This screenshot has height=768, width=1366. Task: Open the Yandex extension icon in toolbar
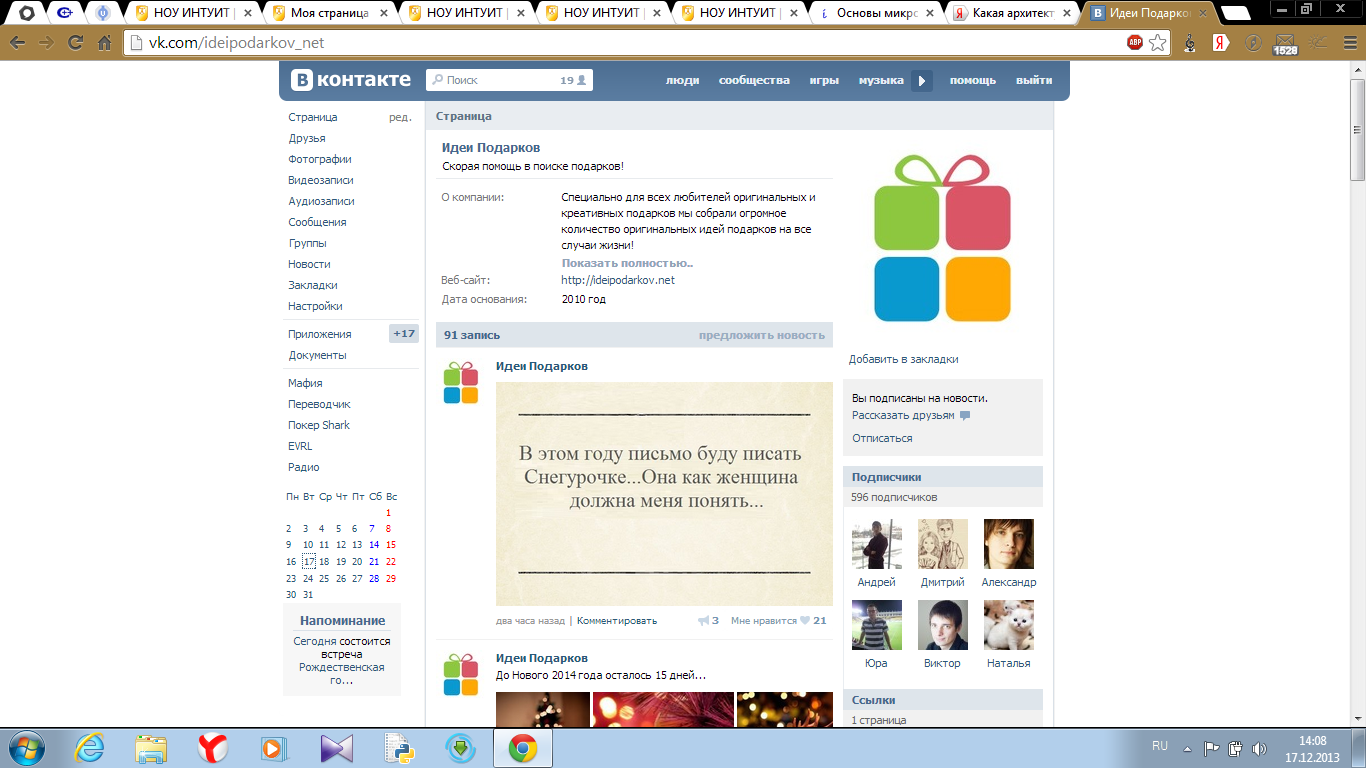pos(1221,43)
